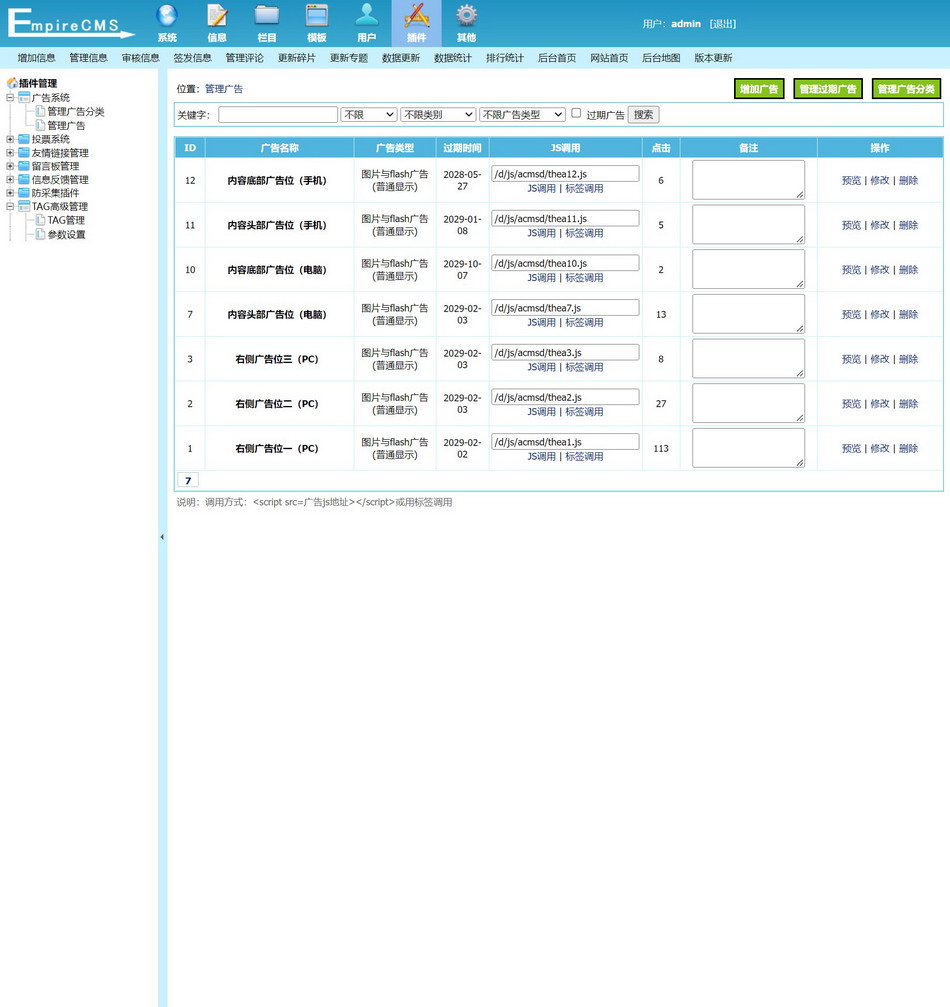The image size is (950, 1007).
Task: Expand the 防采集插件 tree node
Action: [x=10, y=193]
